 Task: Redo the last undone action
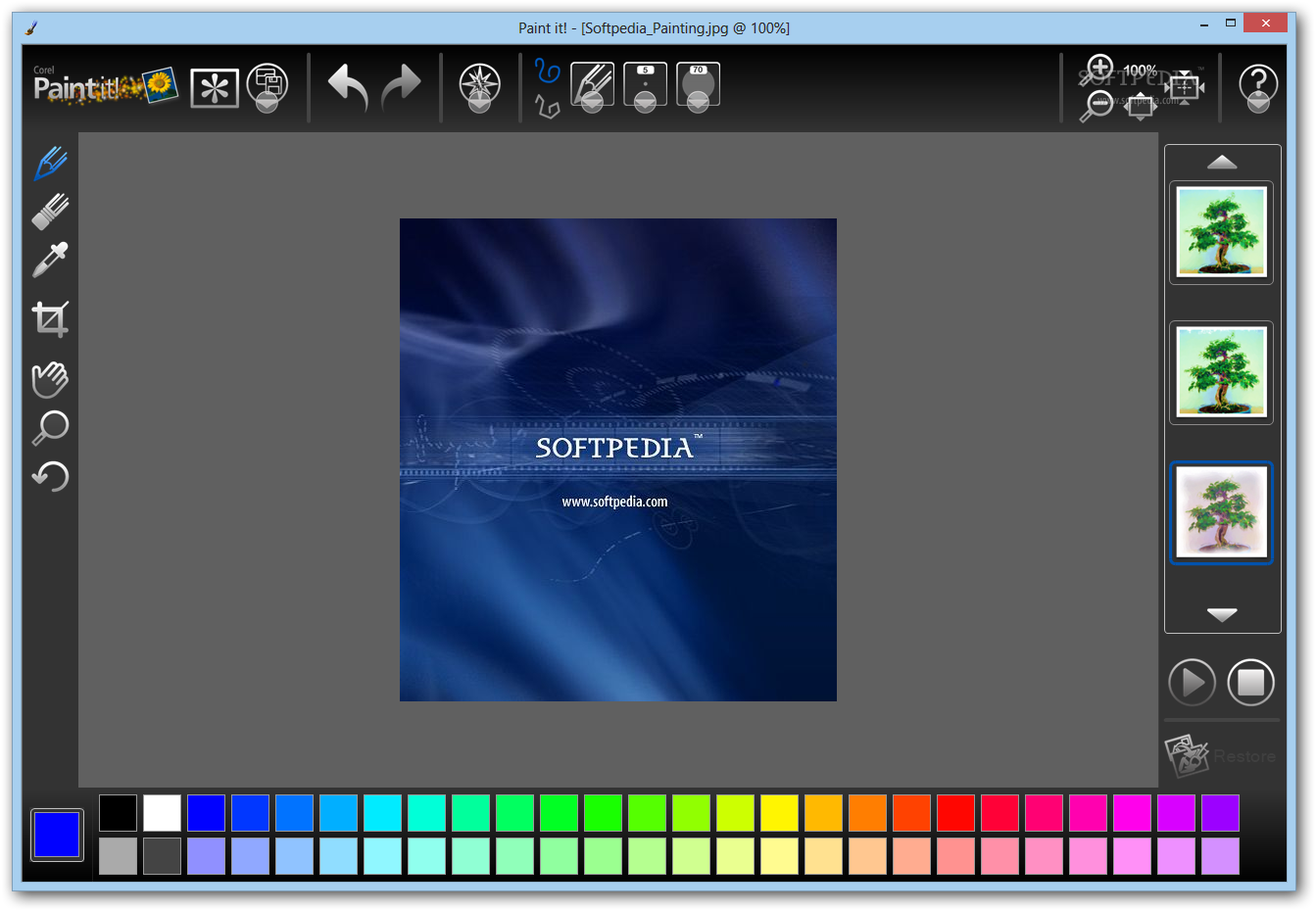click(401, 87)
